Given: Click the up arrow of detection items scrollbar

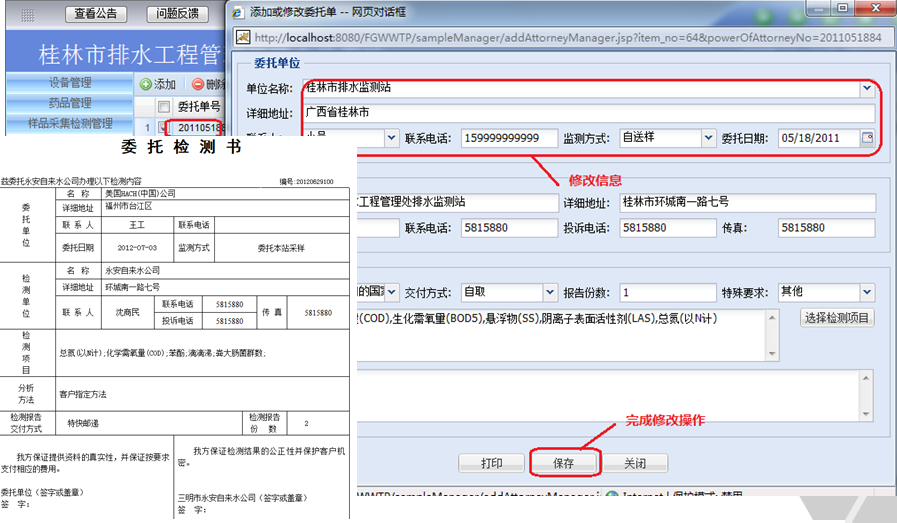Looking at the screenshot, I should (x=772, y=318).
